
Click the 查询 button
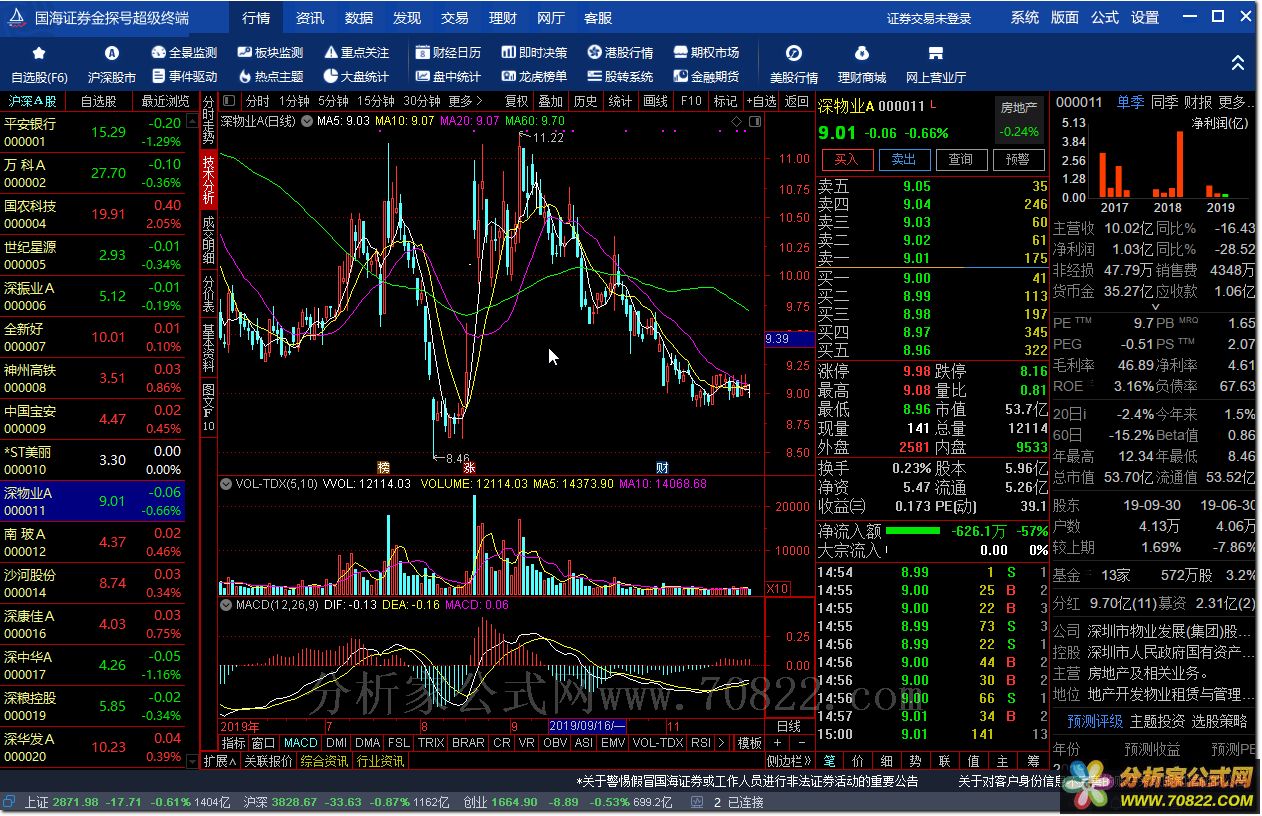(961, 159)
